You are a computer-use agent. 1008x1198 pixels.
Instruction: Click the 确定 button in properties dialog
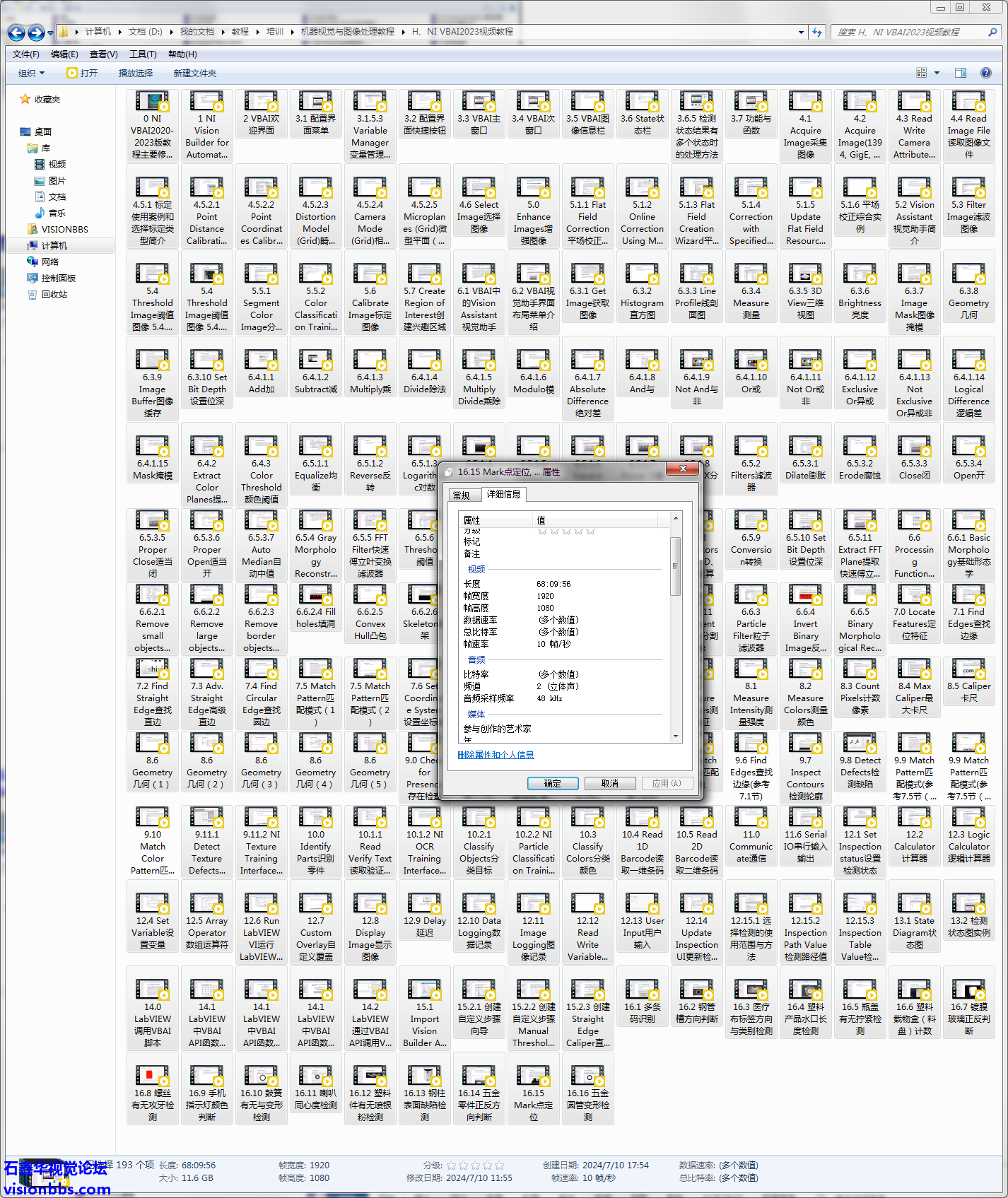tap(553, 783)
